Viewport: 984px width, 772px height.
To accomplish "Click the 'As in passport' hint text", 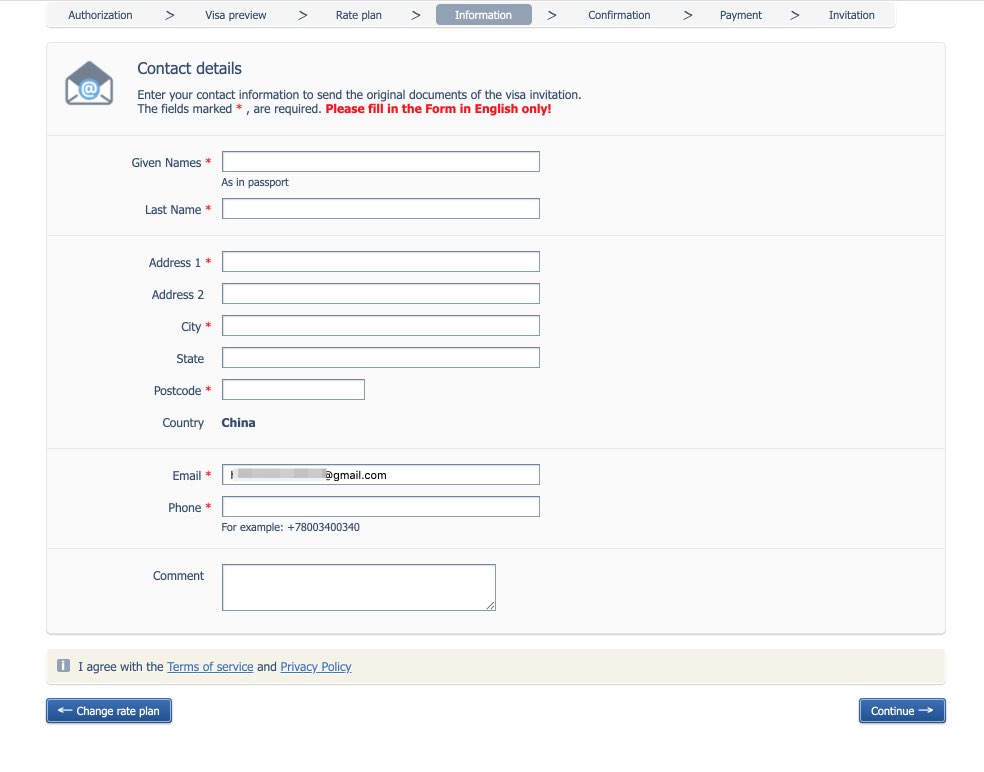I will [x=255, y=182].
